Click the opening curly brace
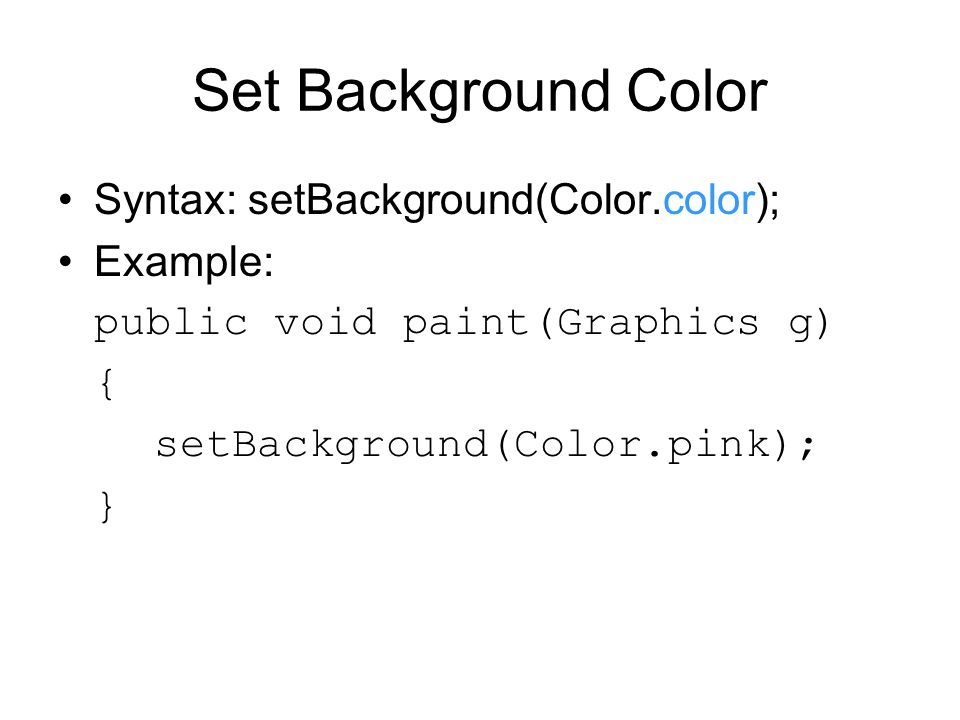This screenshot has height=720, width=960. (x=107, y=384)
